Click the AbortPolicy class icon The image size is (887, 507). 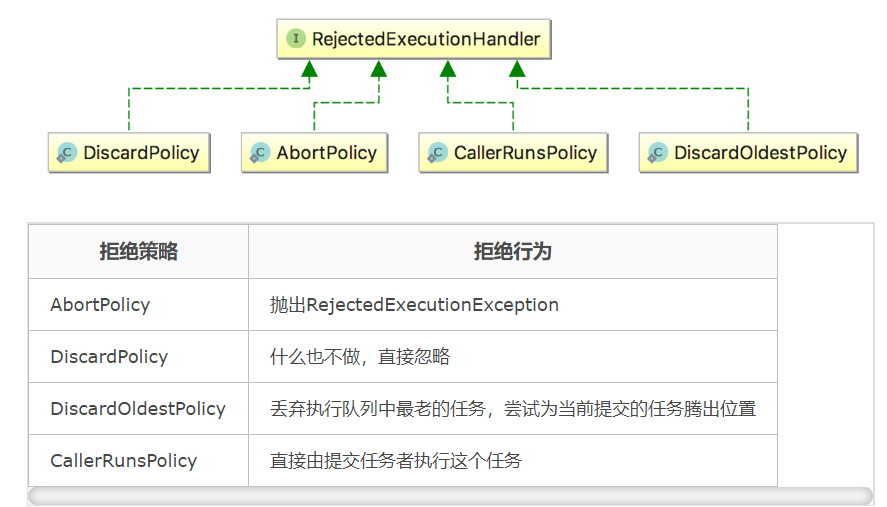pyautogui.click(x=259, y=153)
